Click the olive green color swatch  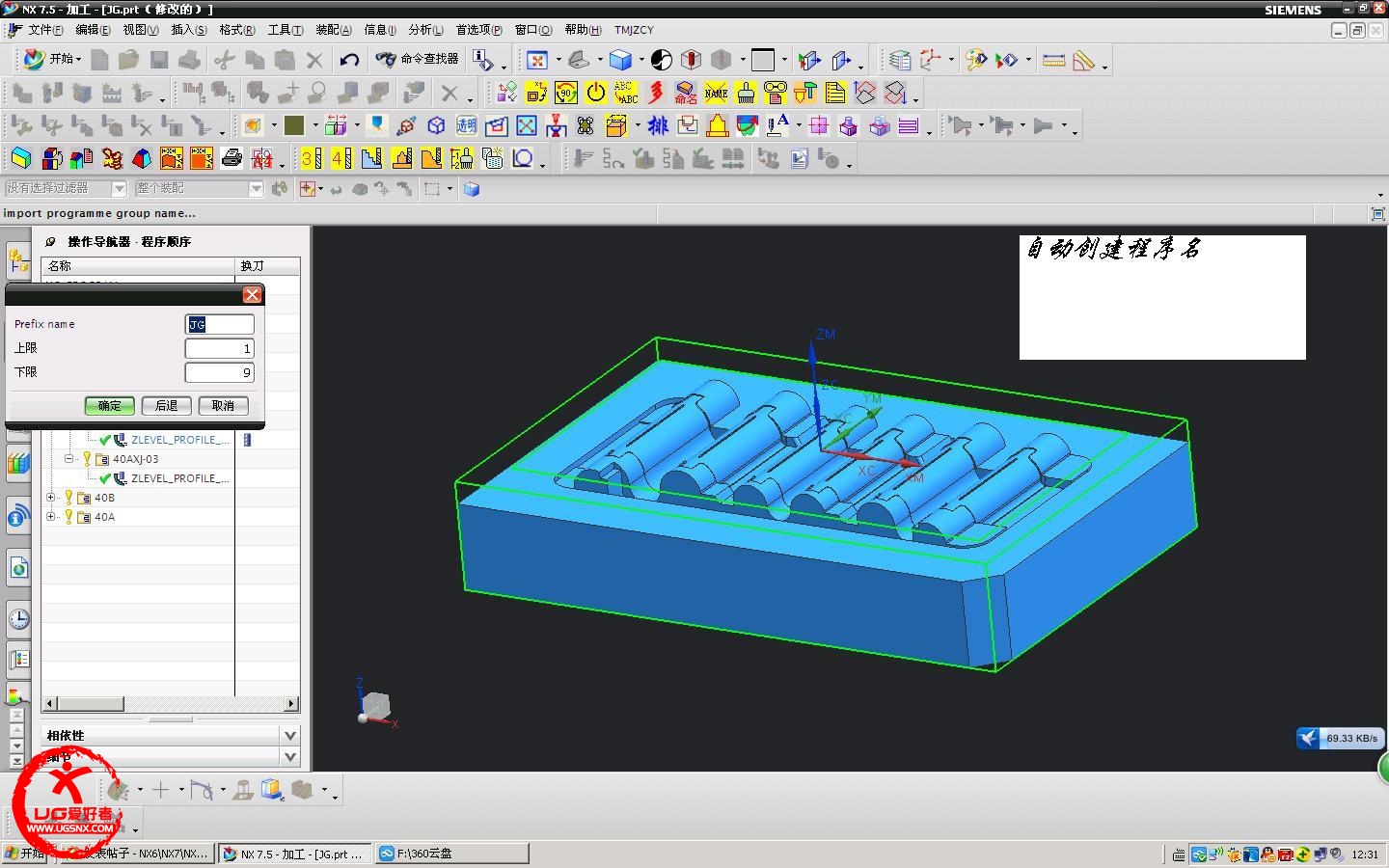(294, 125)
